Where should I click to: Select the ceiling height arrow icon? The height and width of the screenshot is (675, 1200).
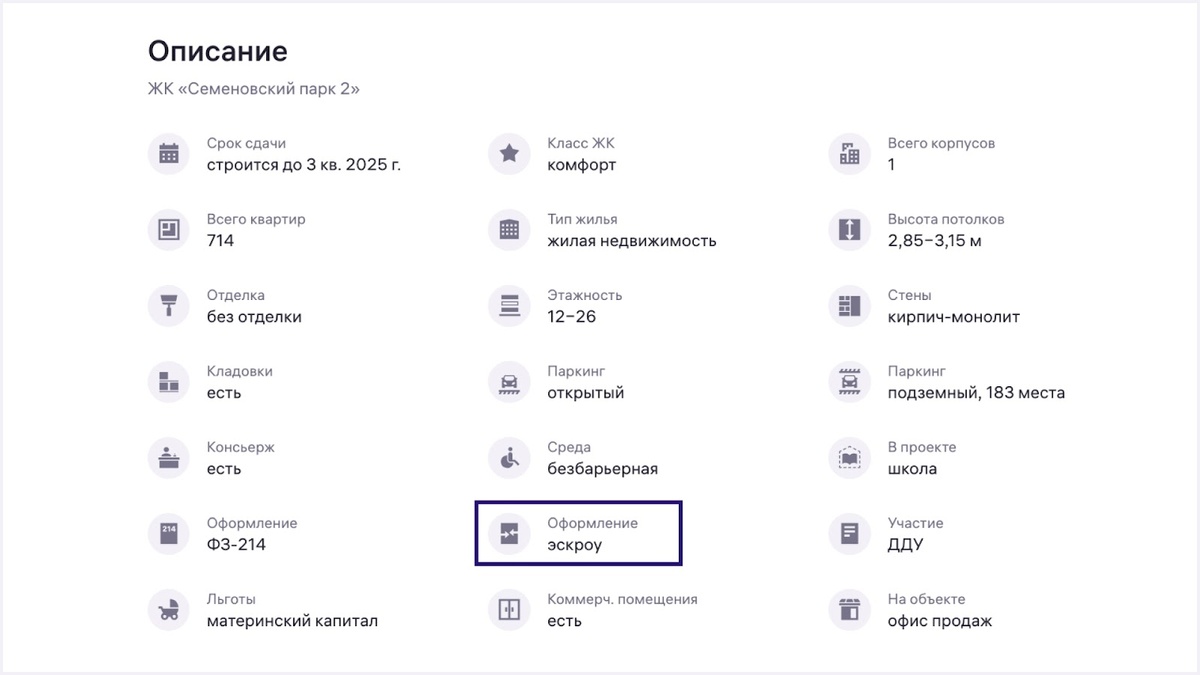[848, 230]
